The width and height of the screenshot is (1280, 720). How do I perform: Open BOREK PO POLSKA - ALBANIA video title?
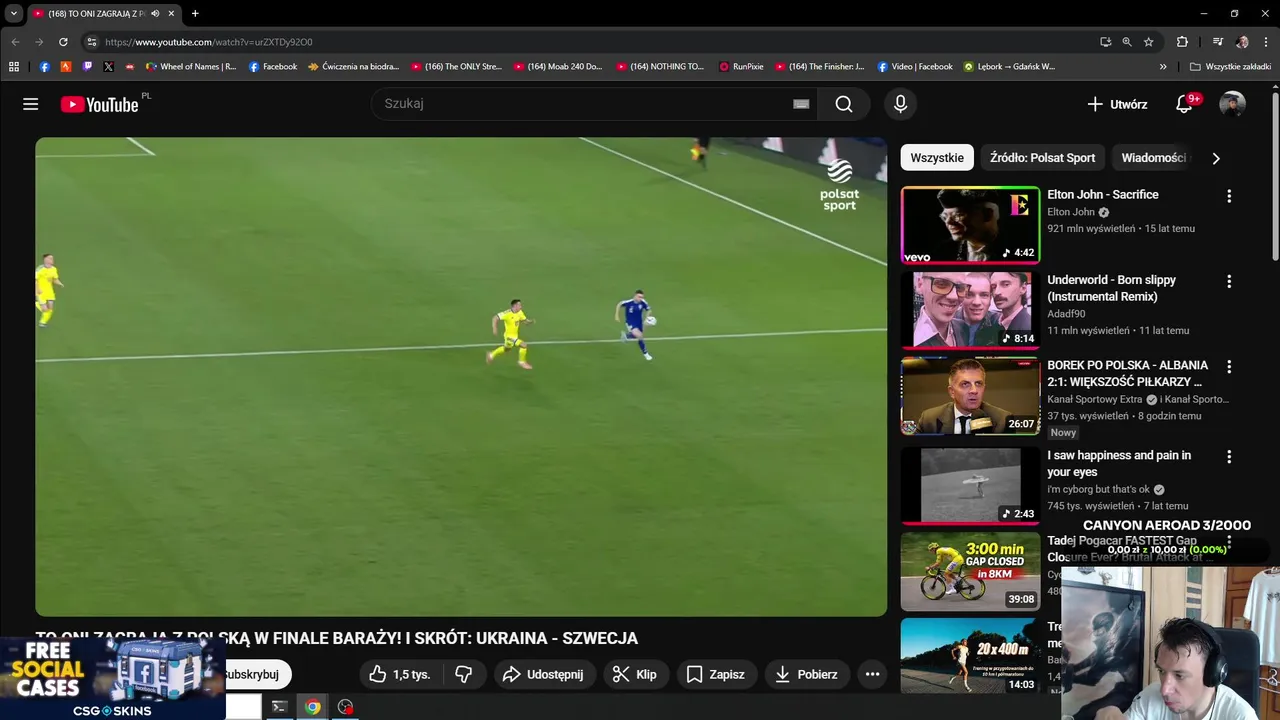click(x=1127, y=374)
